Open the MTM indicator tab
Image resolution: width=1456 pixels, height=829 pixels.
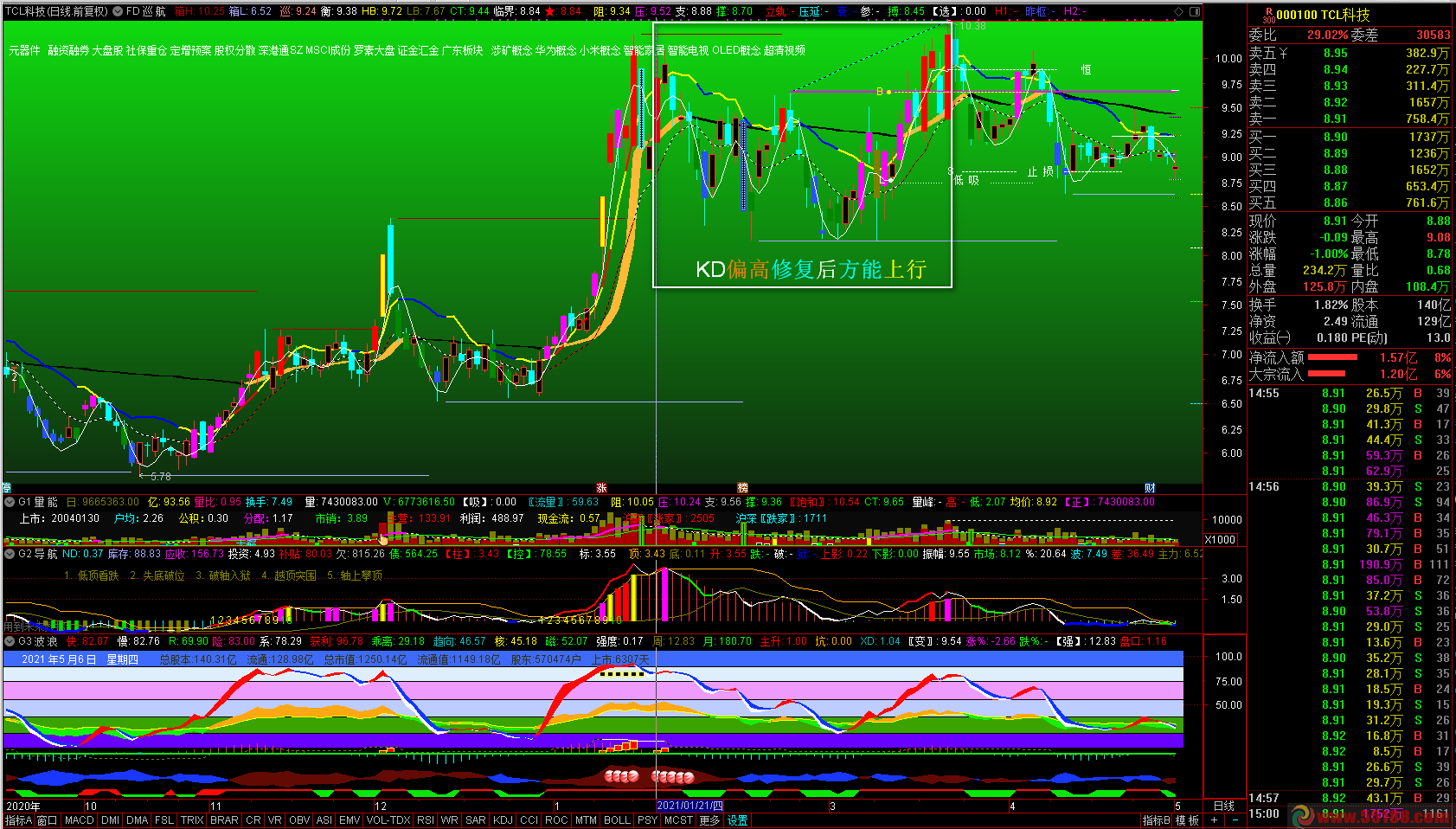(586, 820)
